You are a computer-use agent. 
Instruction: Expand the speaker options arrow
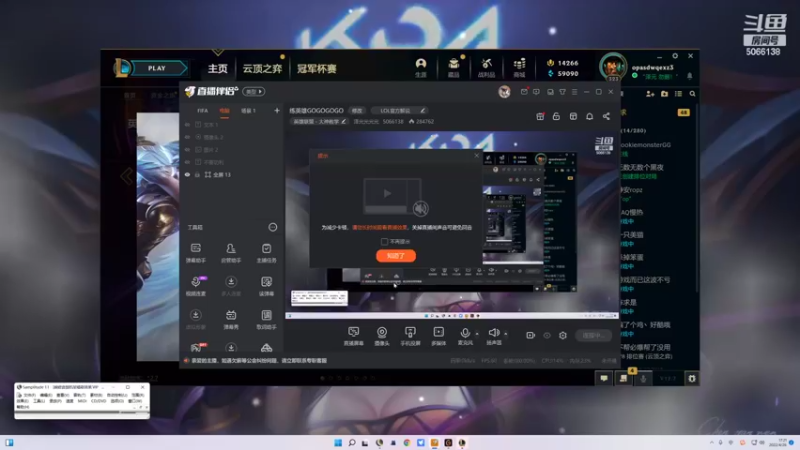[x=506, y=334]
